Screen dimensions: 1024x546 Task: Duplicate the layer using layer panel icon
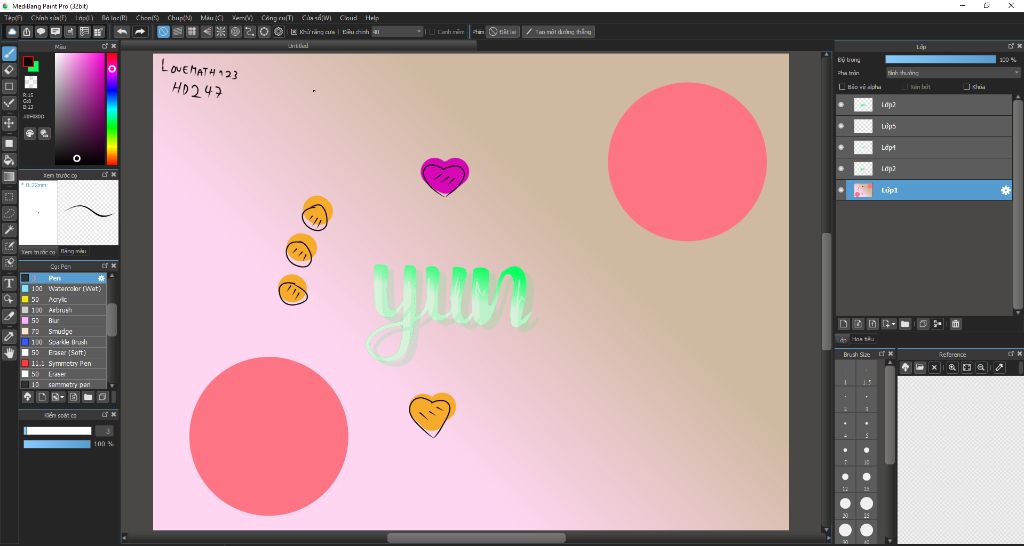click(923, 323)
